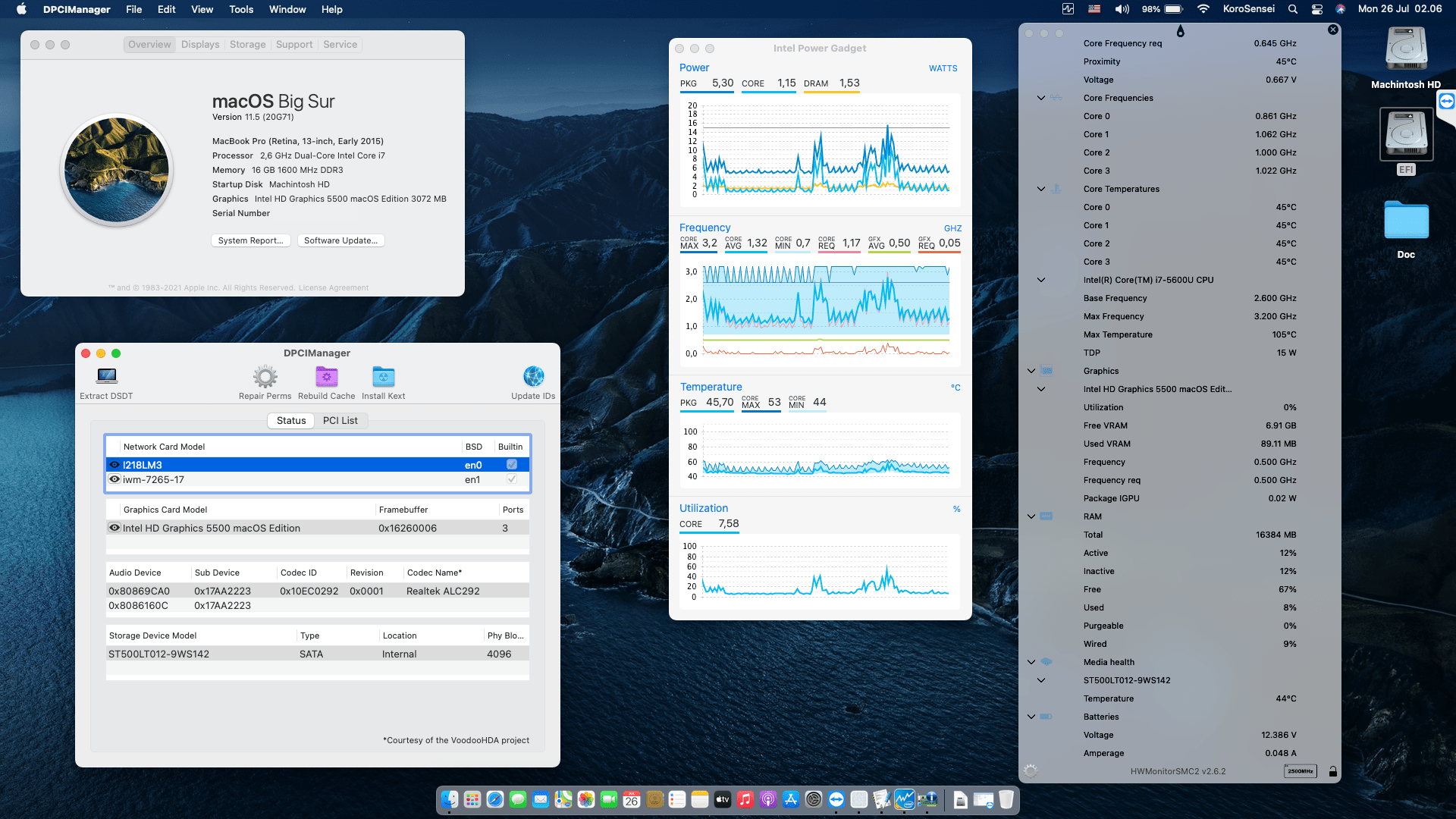
Task: Collapse the Core Temperatures group
Action: 1041,189
